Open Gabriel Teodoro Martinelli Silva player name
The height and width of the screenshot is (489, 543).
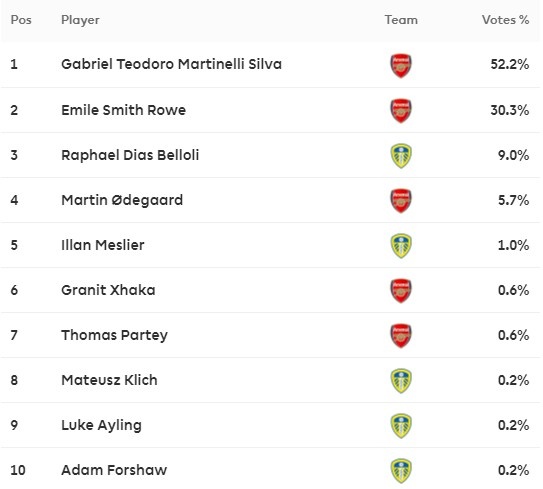[171, 64]
